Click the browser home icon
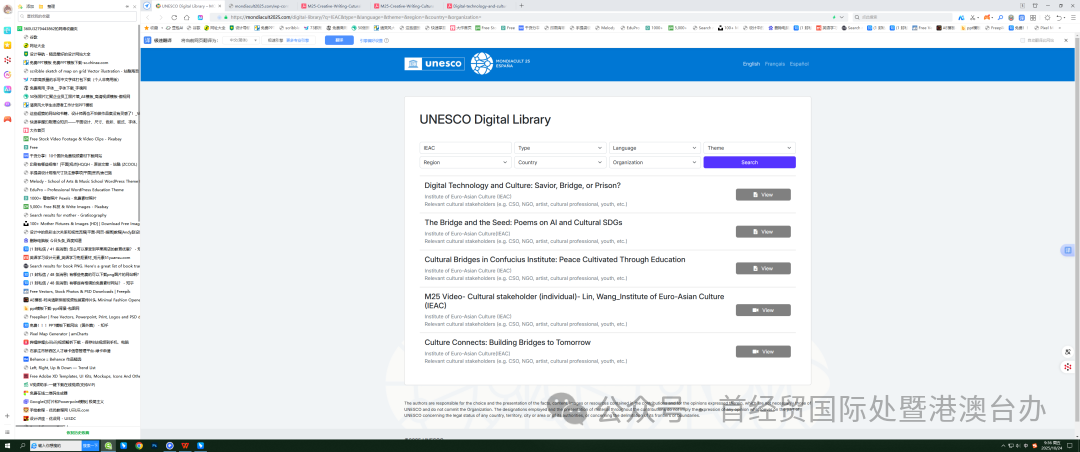The height and width of the screenshot is (452, 1080). (187, 17)
